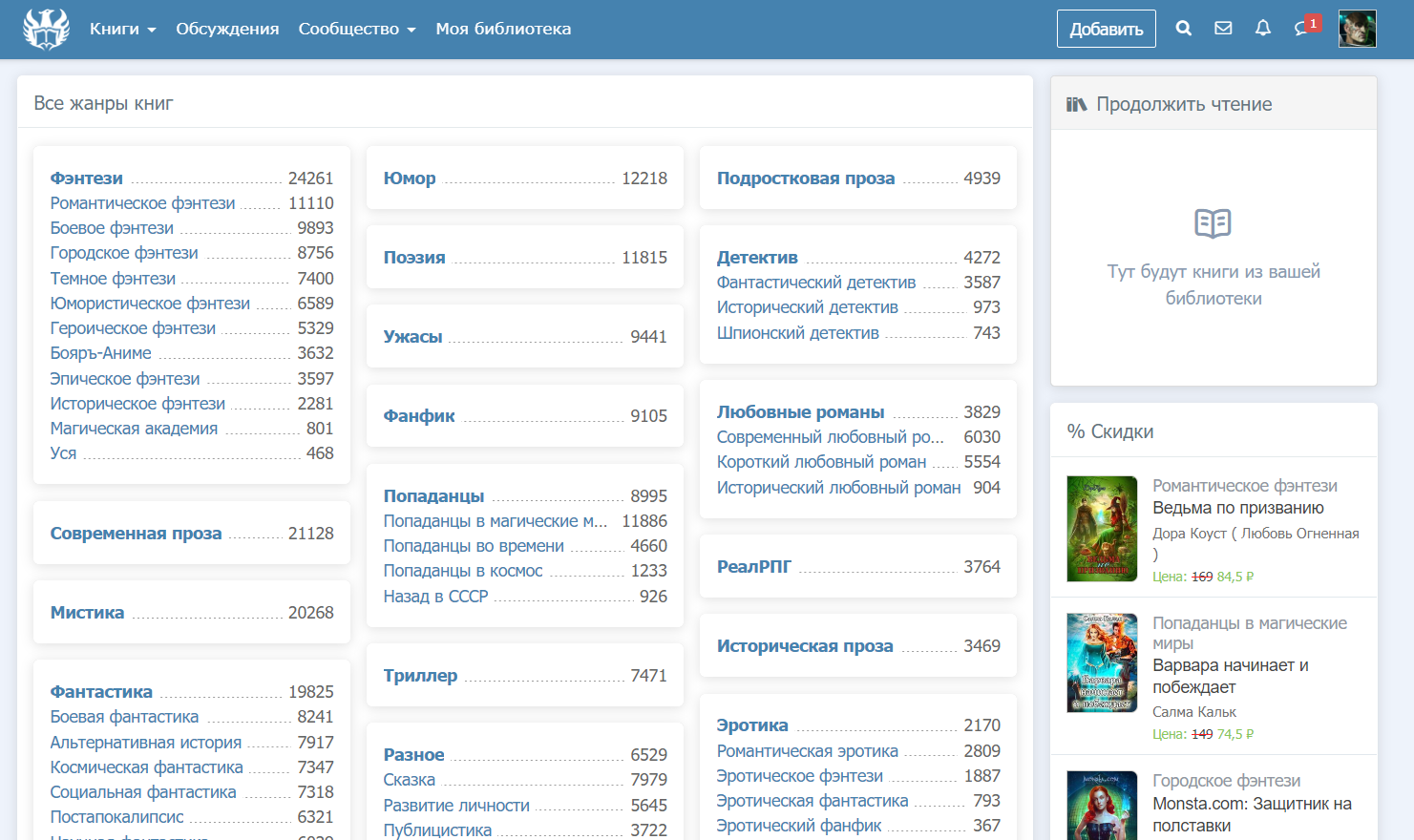1414x840 pixels.
Task: Open the Ужасы genre
Action: point(412,337)
